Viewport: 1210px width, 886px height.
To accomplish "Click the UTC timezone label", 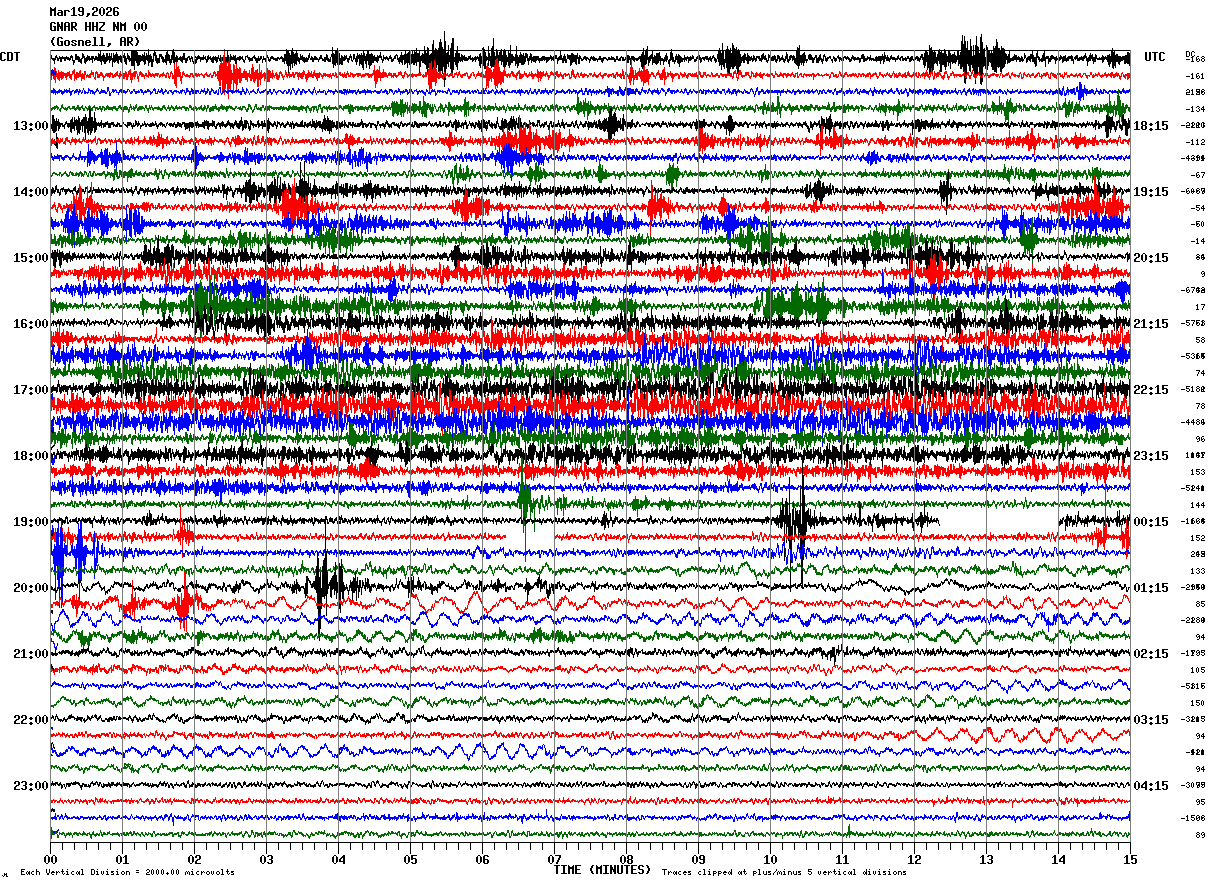I will click(x=1155, y=57).
